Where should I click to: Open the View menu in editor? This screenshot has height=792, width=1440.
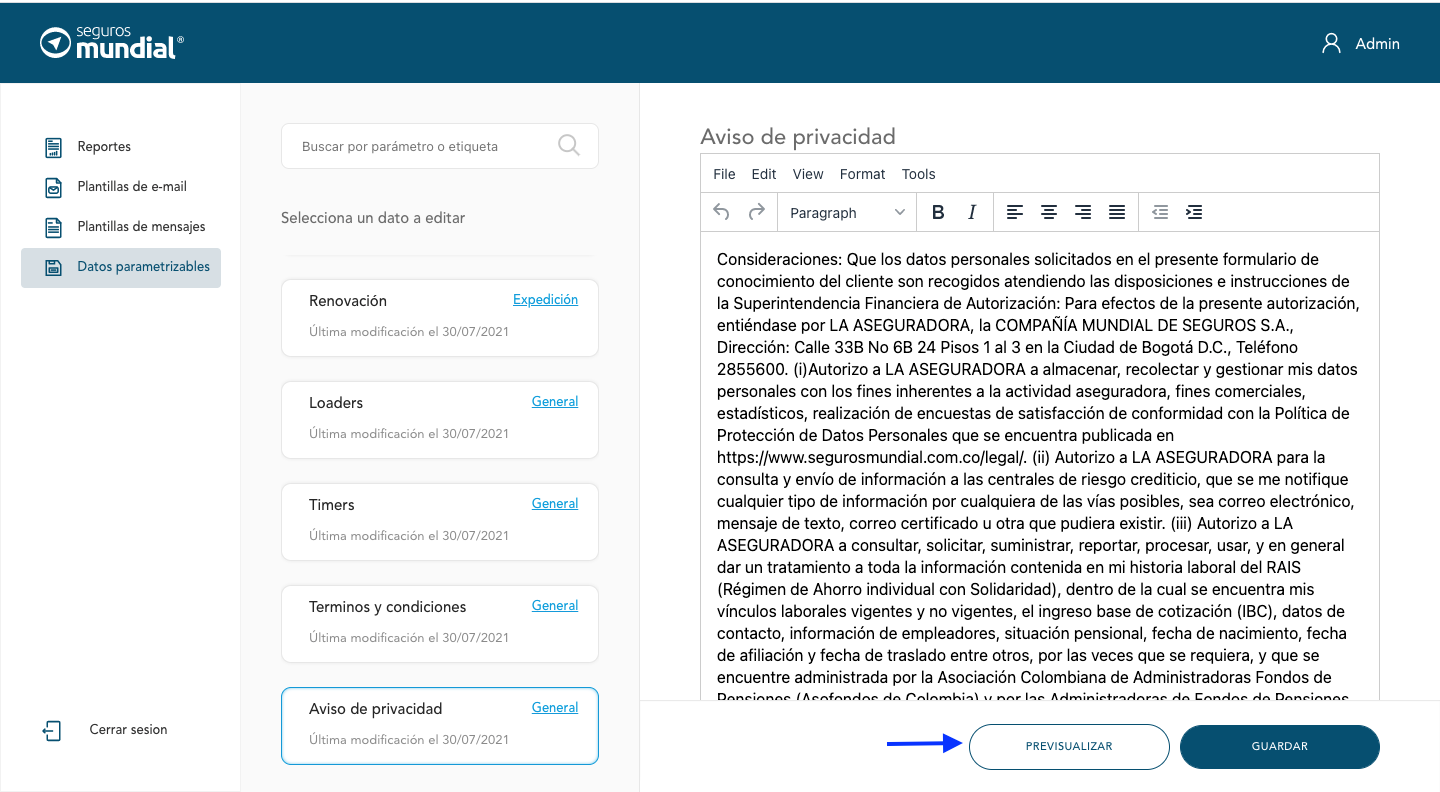point(808,174)
